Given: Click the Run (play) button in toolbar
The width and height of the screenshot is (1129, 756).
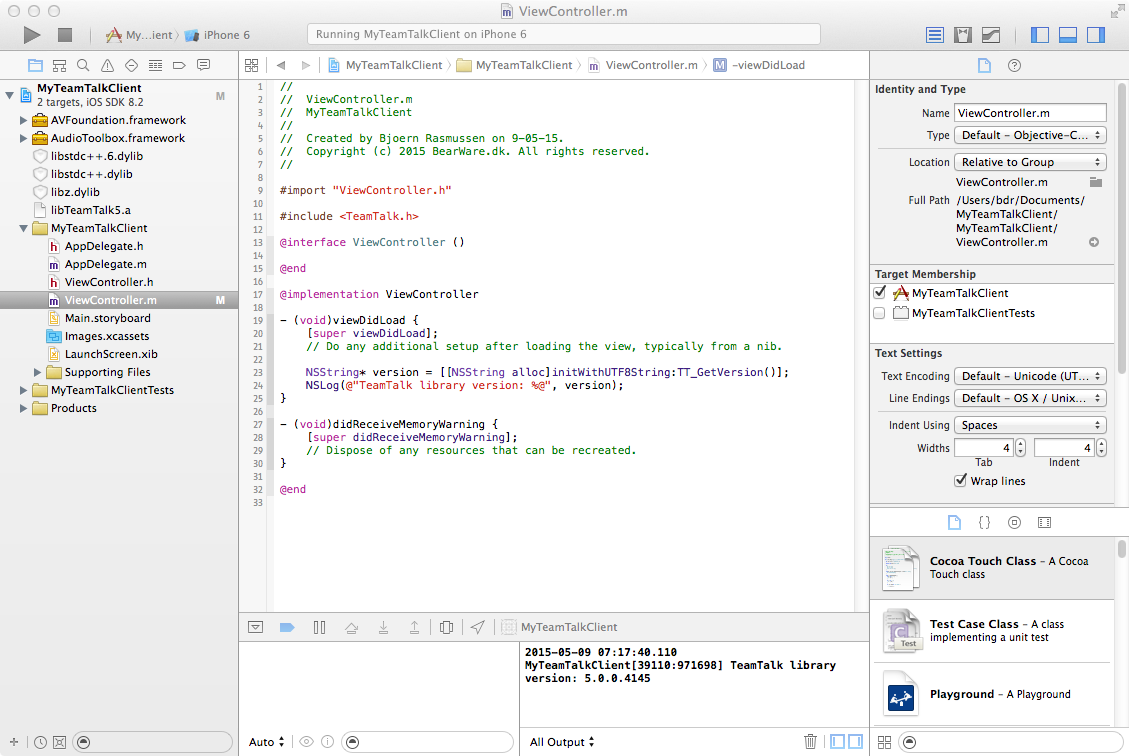Looking at the screenshot, I should [32, 35].
